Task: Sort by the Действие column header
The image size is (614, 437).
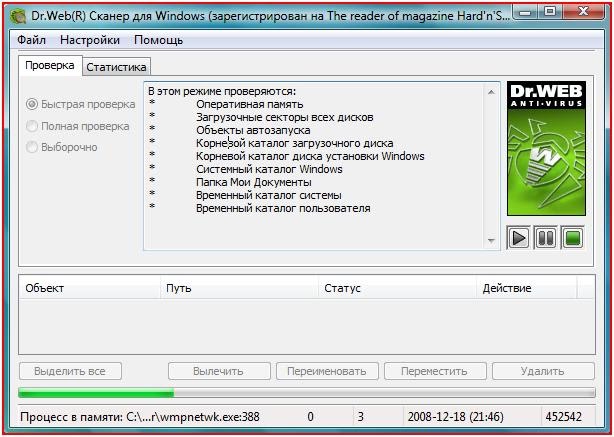Action: point(526,288)
